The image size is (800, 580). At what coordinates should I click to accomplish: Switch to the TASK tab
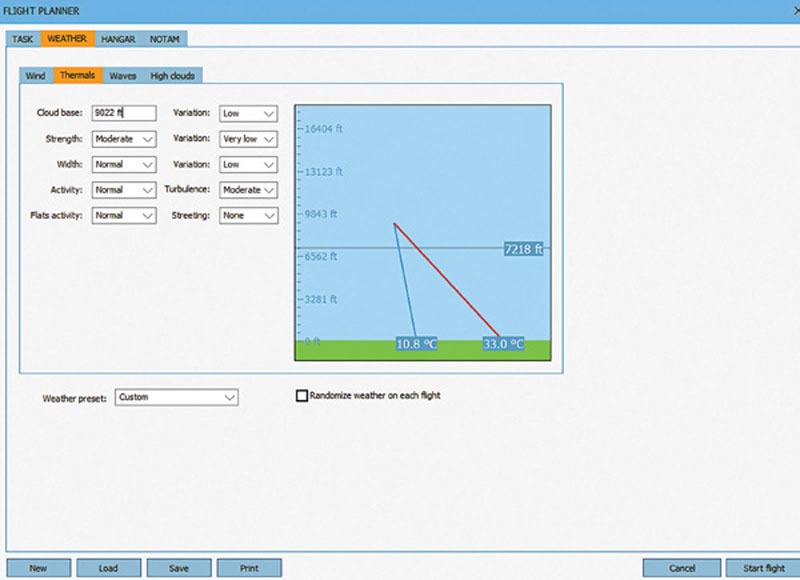23,39
